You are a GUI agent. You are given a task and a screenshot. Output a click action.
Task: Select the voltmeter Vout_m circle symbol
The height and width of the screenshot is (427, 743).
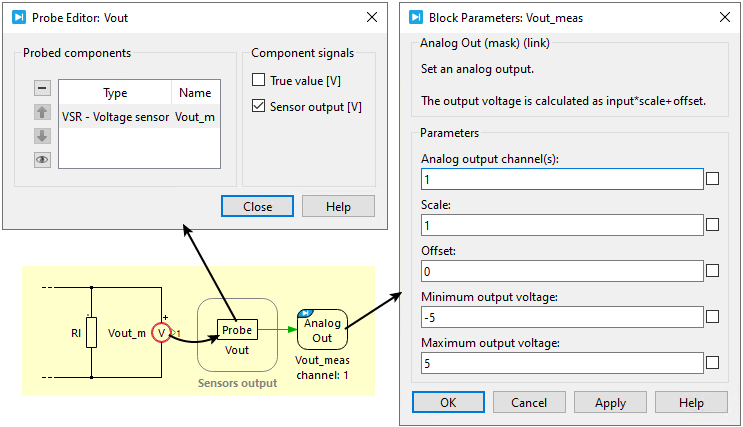click(161, 332)
